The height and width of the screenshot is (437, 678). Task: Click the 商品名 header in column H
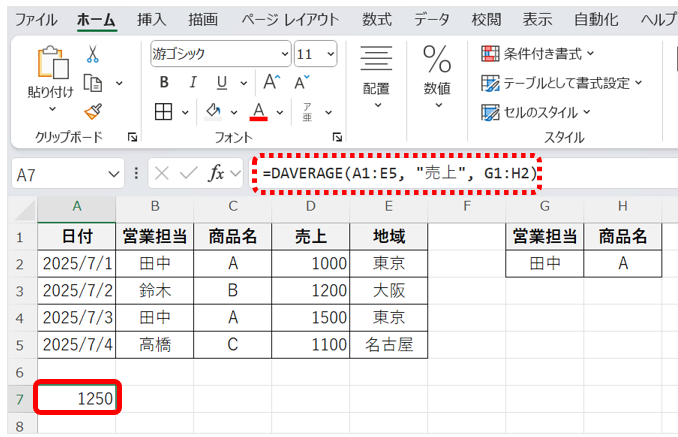pyautogui.click(x=623, y=236)
